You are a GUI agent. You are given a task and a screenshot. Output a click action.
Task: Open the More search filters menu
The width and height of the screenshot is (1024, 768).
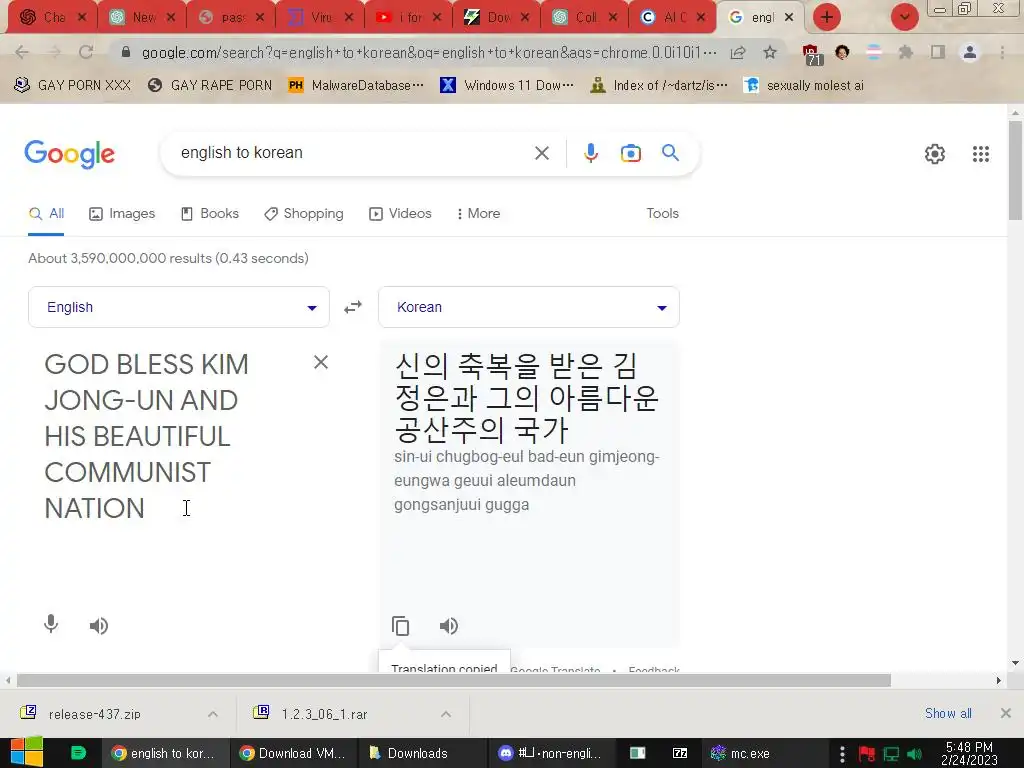click(479, 214)
